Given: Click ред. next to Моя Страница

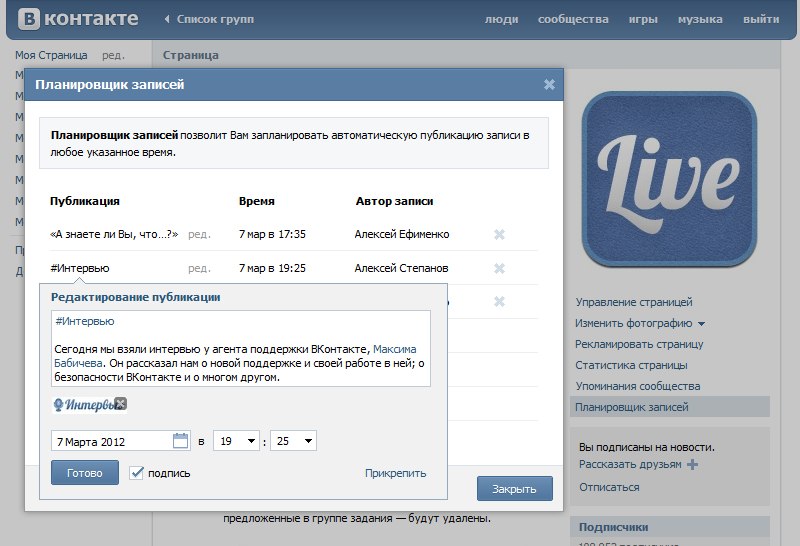Looking at the screenshot, I should (113, 55).
